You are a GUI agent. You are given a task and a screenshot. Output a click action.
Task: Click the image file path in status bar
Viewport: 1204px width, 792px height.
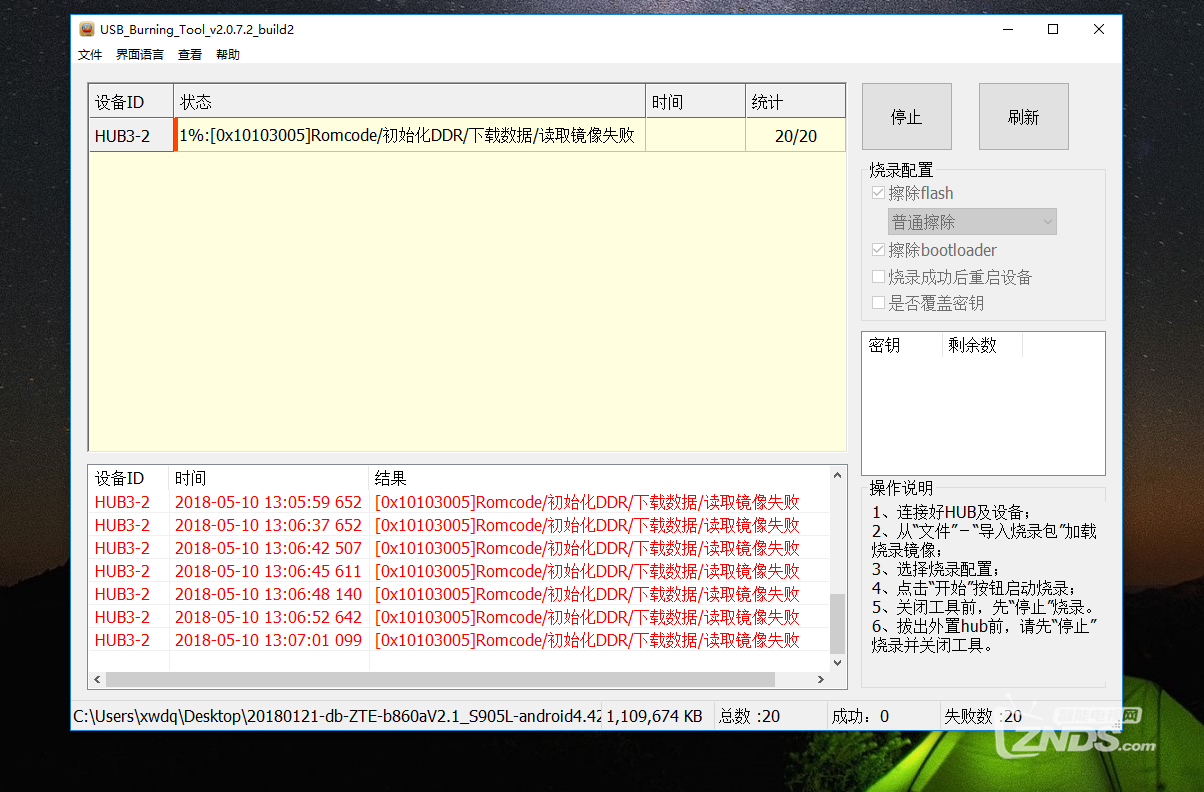pyautogui.click(x=337, y=716)
